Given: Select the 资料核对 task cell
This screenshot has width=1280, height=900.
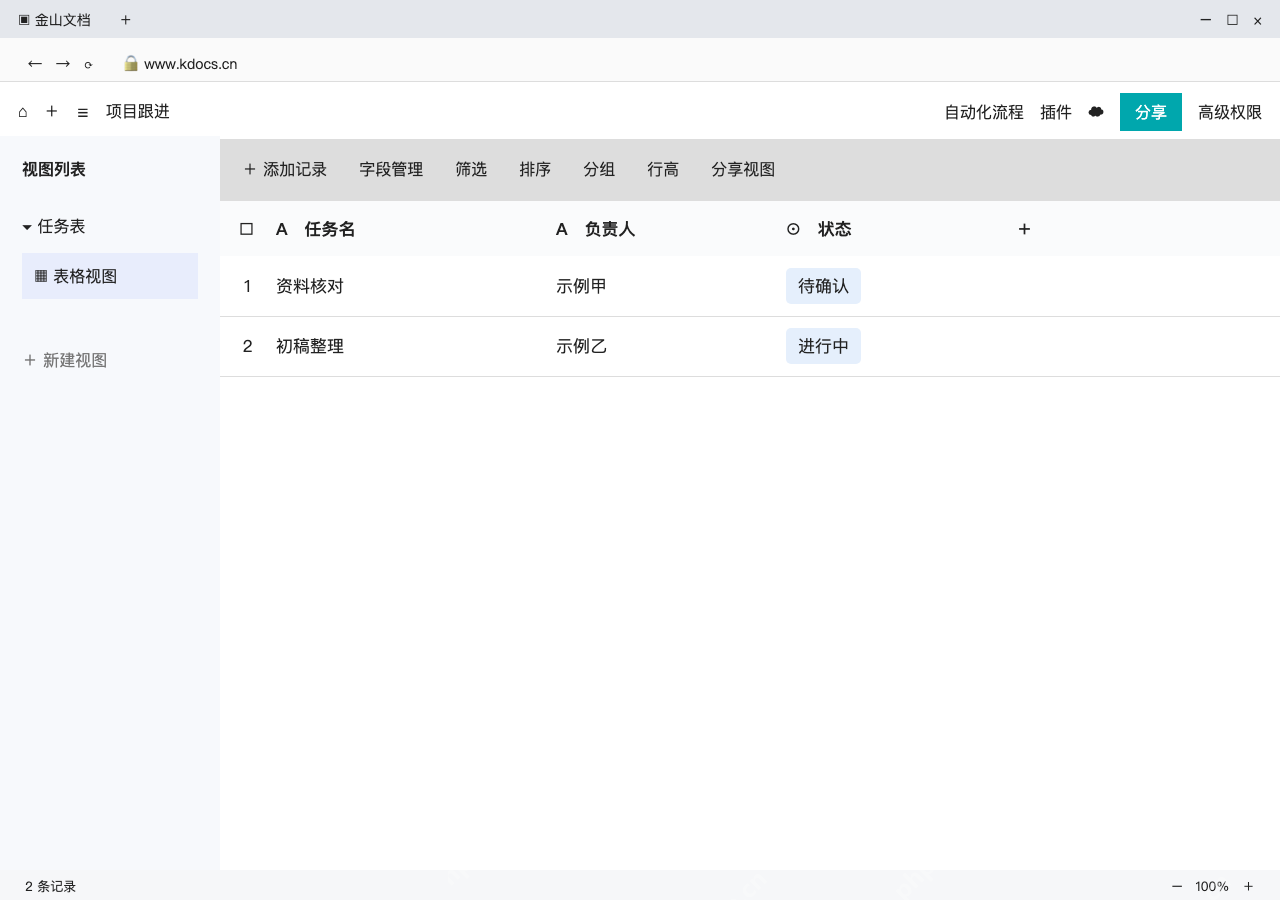Looking at the screenshot, I should click(310, 286).
